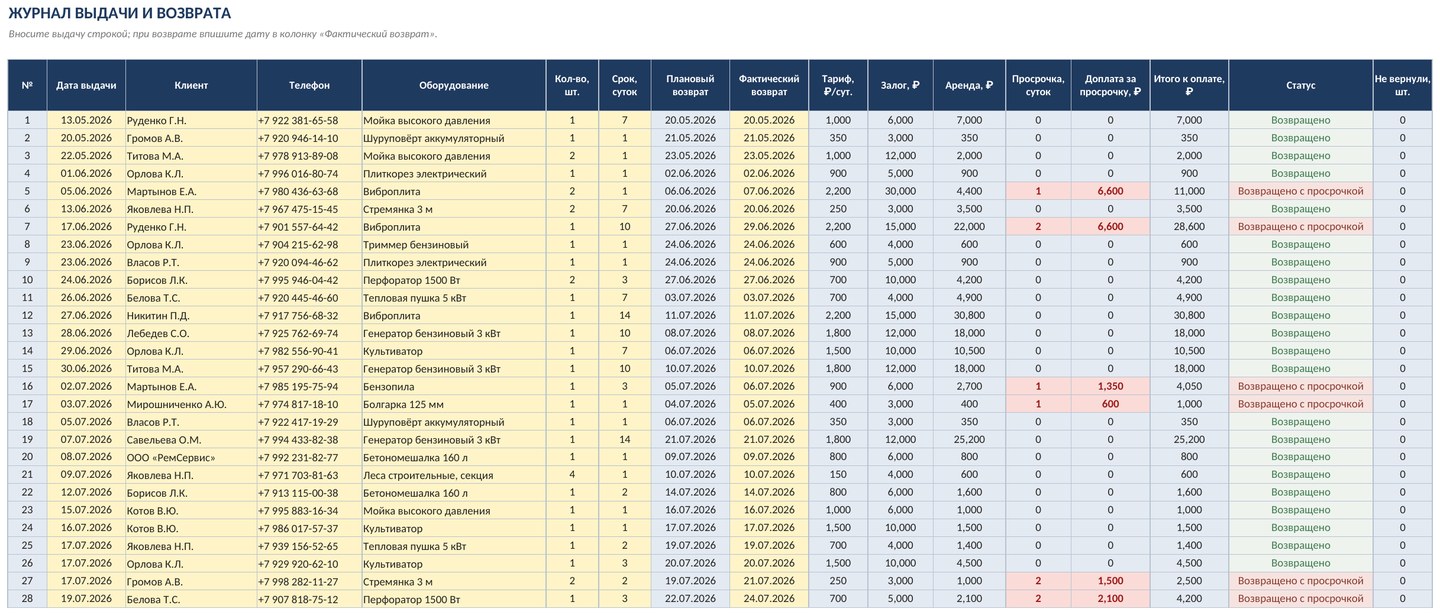Image resolution: width=1440 pixels, height=615 pixels.
Task: Select the «Возвращено» status for Мойка in row 1
Action: click(x=1300, y=120)
